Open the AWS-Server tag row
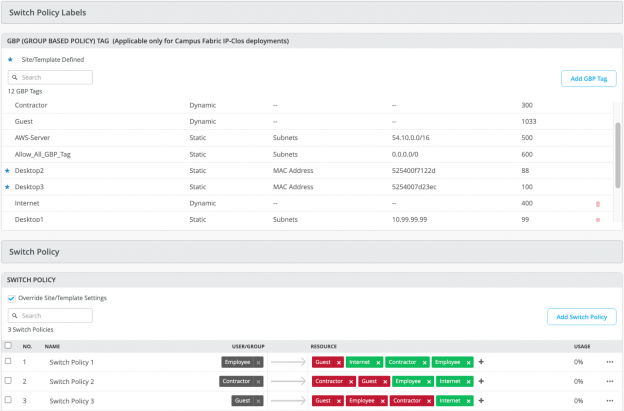The image size is (624, 411). [x=37, y=137]
